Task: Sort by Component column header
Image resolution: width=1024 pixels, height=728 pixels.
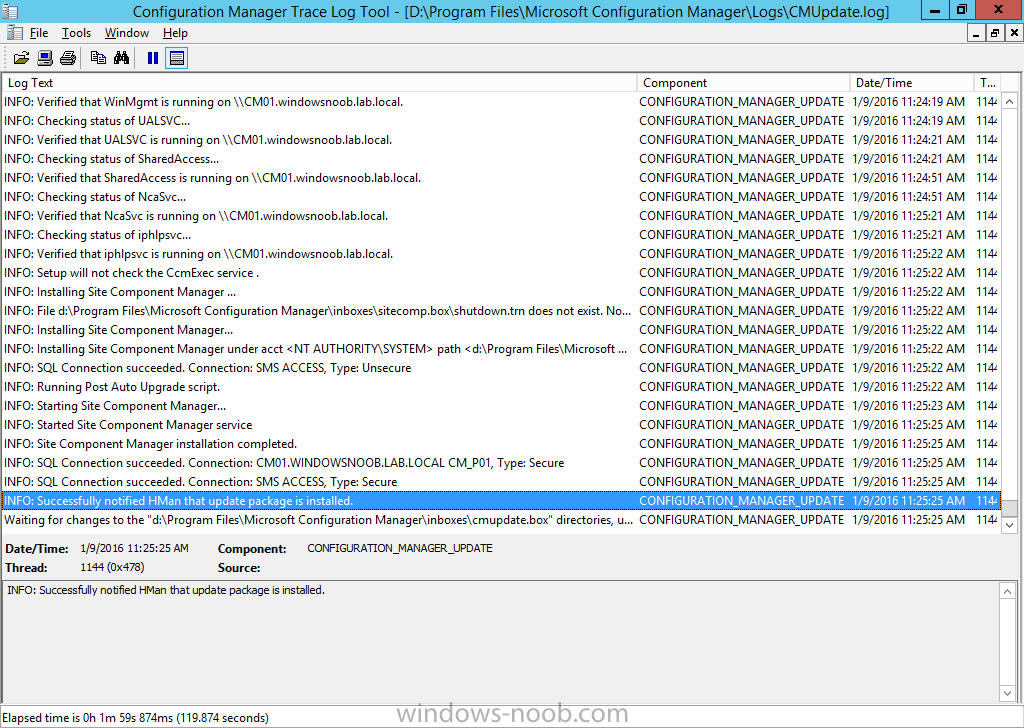Action: click(743, 83)
